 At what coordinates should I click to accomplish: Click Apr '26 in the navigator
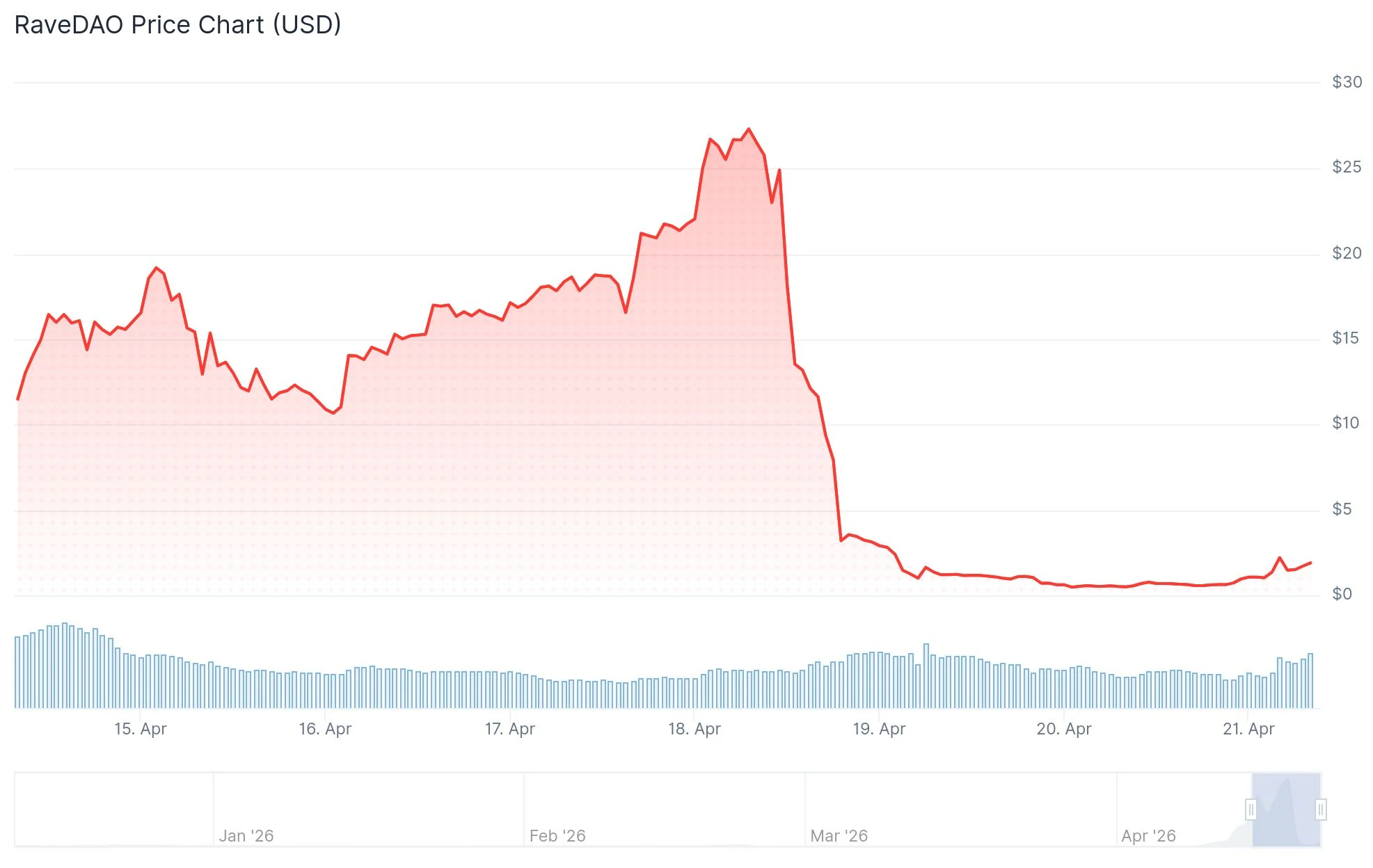[x=1148, y=836]
